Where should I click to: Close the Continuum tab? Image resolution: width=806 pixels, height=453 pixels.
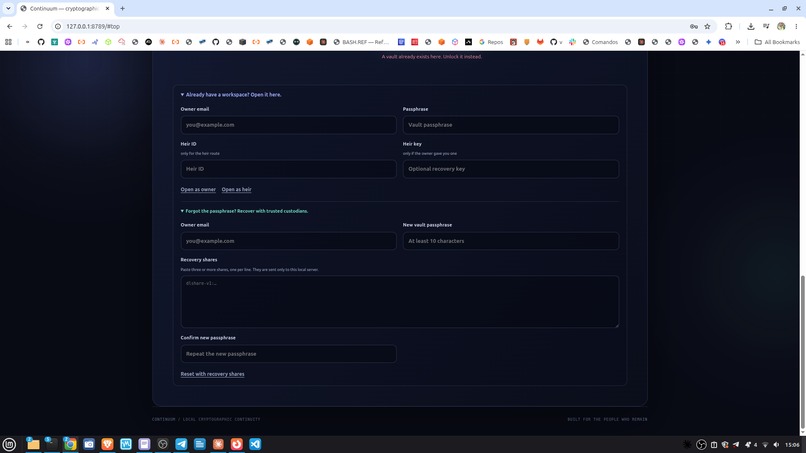pyautogui.click(x=107, y=9)
